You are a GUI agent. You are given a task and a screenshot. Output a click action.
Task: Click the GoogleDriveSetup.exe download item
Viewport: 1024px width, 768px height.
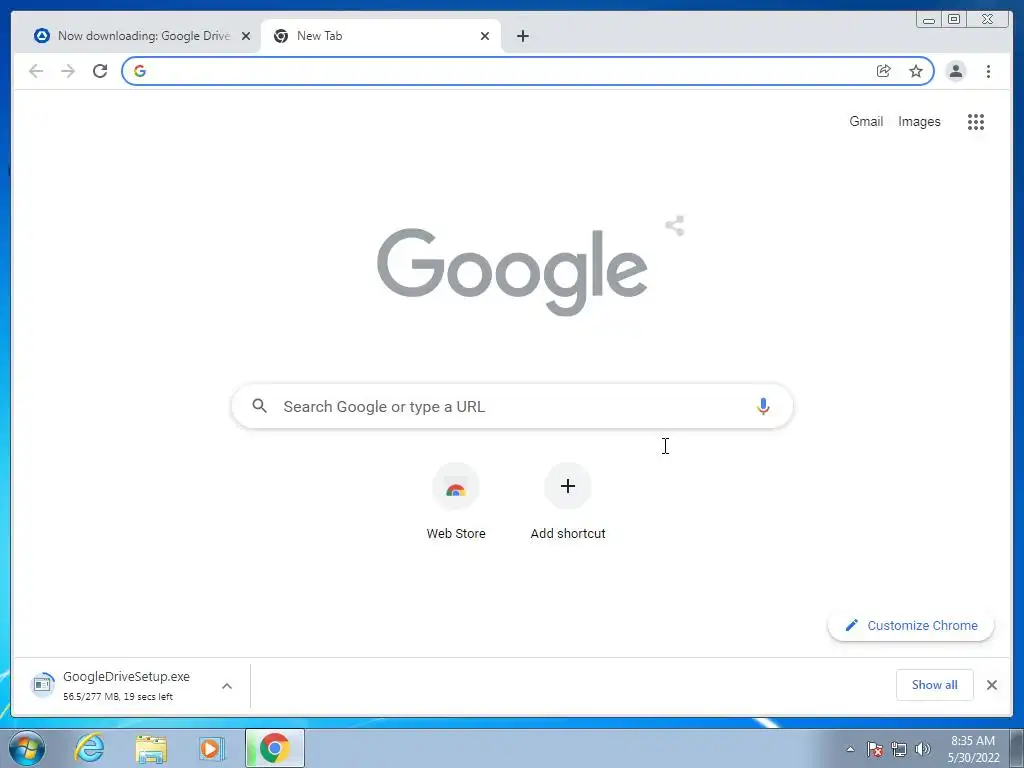[131, 685]
